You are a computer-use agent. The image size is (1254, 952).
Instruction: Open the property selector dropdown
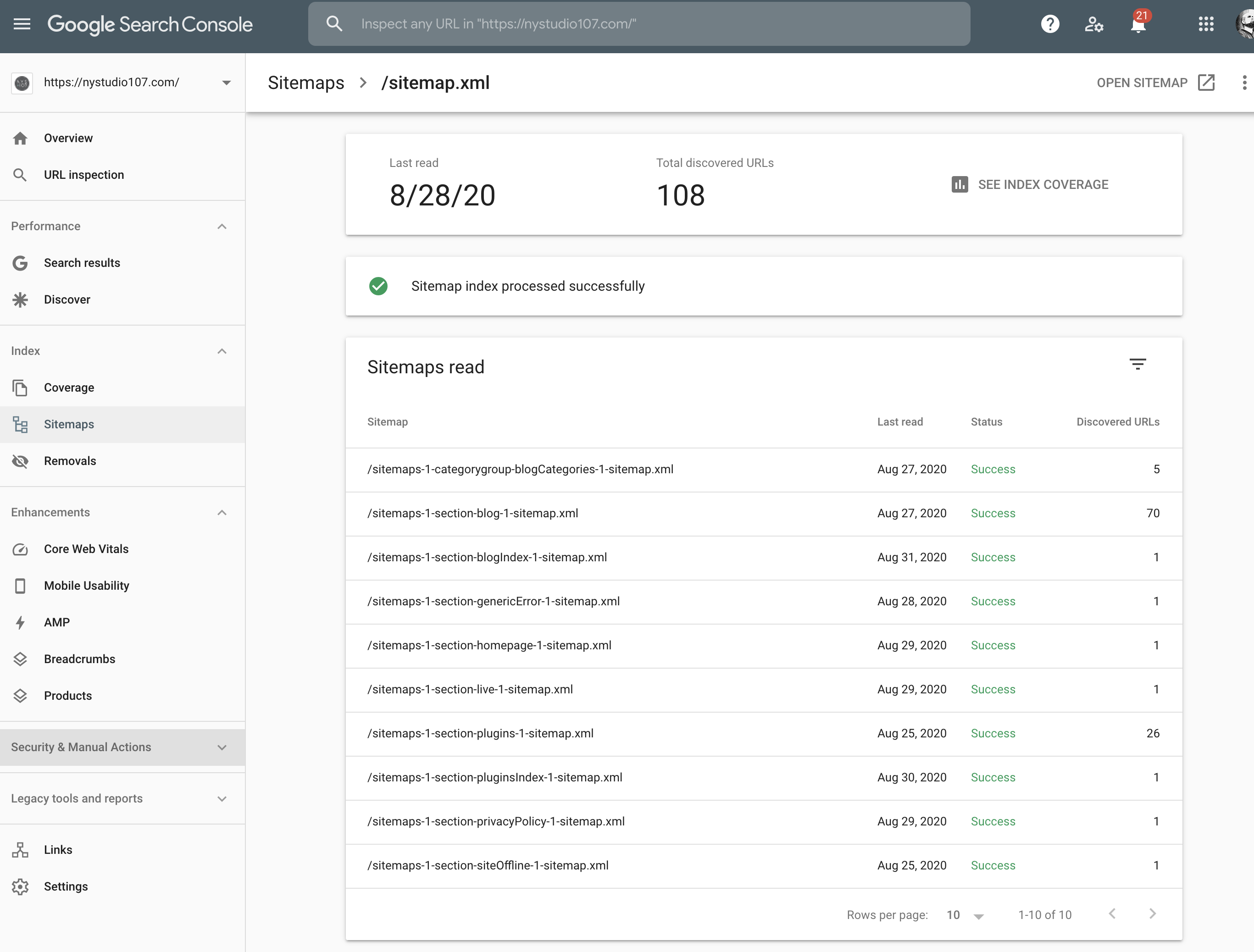(x=226, y=82)
